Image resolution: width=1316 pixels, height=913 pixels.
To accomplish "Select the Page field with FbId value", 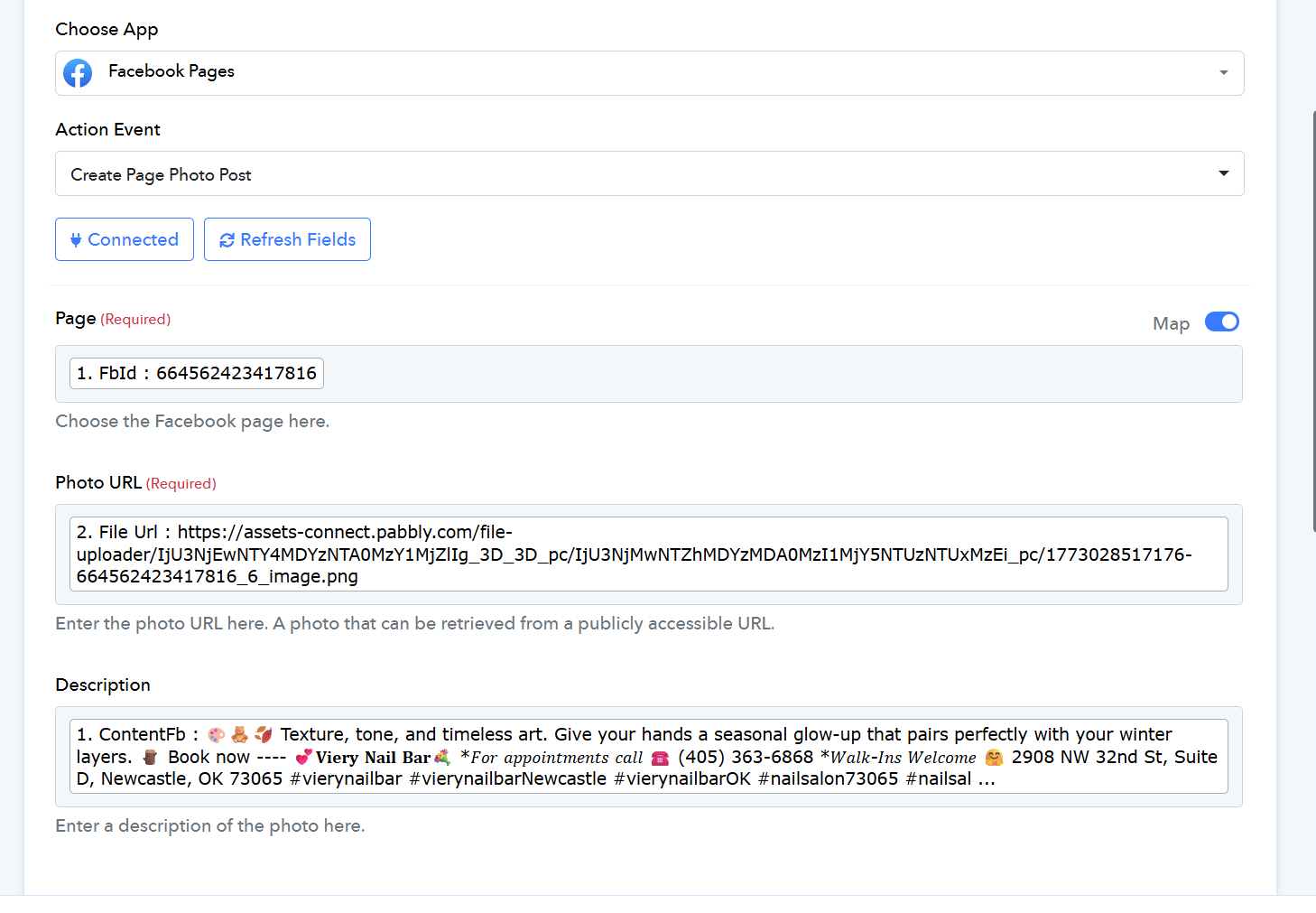I will pyautogui.click(x=649, y=374).
